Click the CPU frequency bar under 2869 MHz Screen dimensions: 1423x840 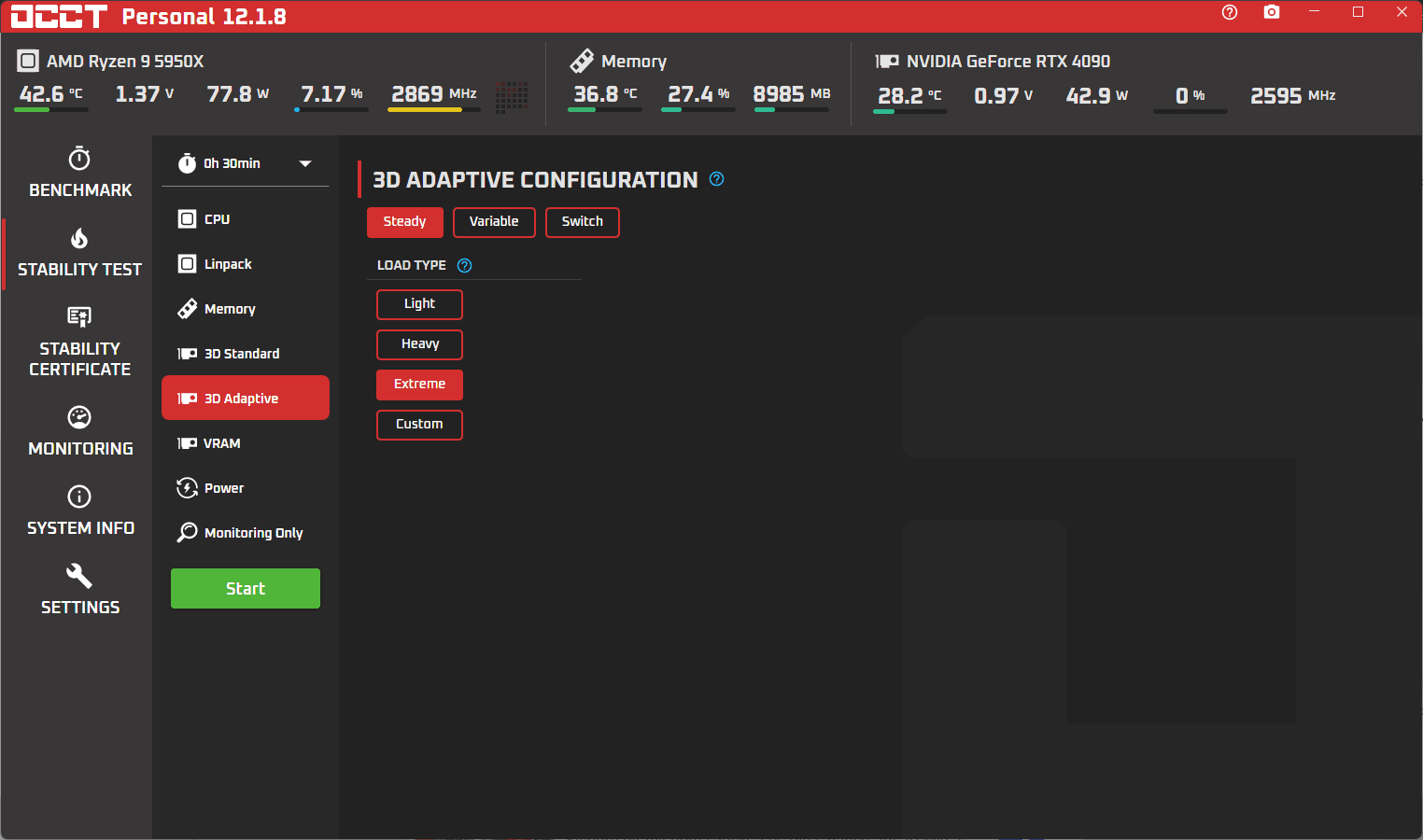(434, 110)
